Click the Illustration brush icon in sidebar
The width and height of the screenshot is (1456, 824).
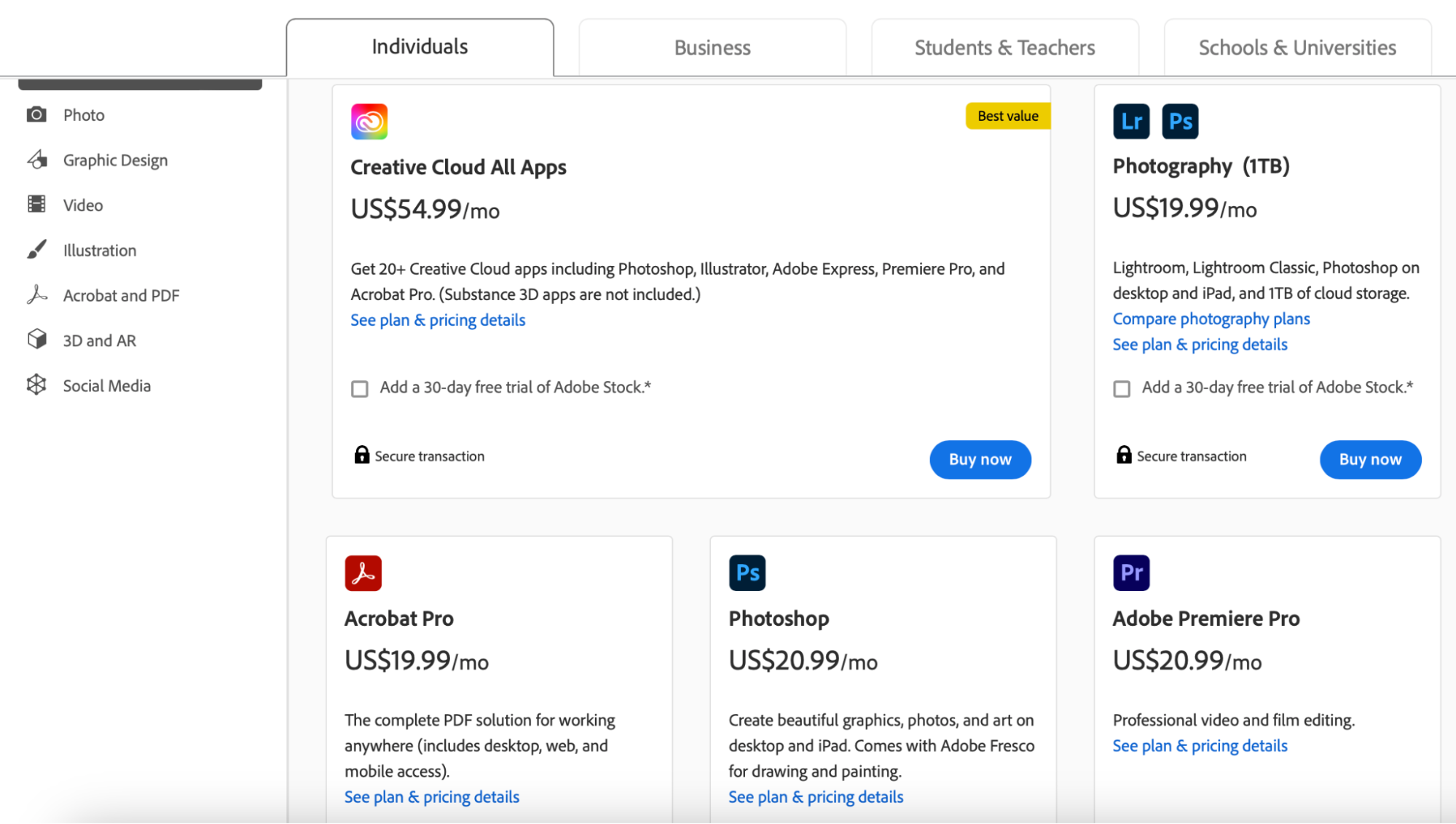point(36,250)
